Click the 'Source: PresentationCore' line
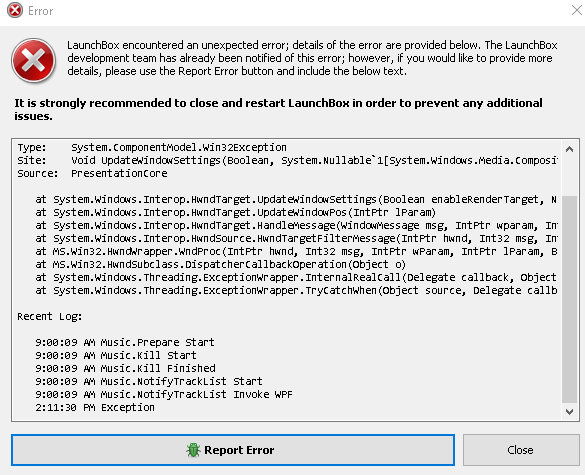Viewport: 585px width, 475px height. [92, 174]
